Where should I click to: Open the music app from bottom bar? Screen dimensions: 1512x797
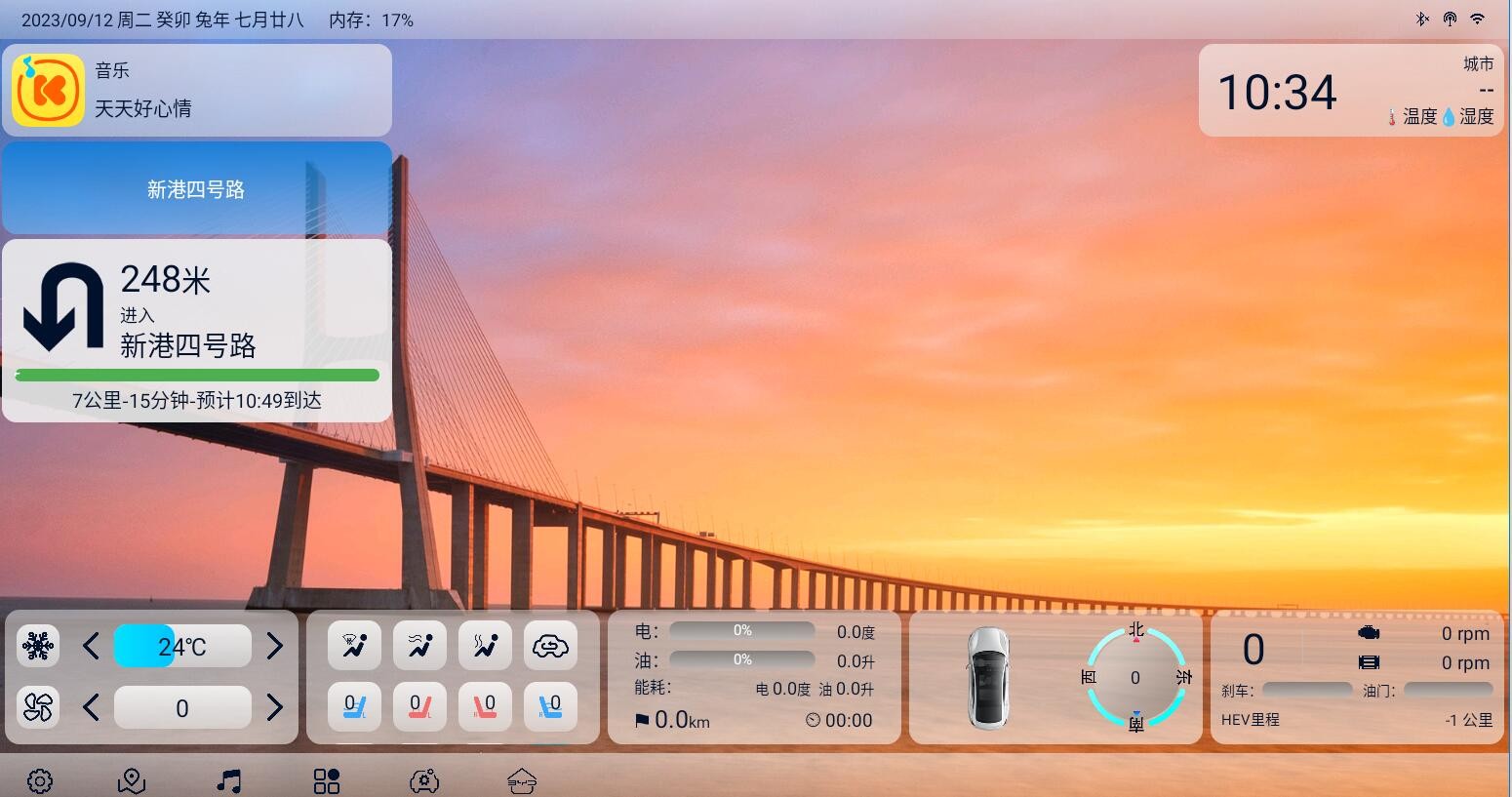[229, 780]
